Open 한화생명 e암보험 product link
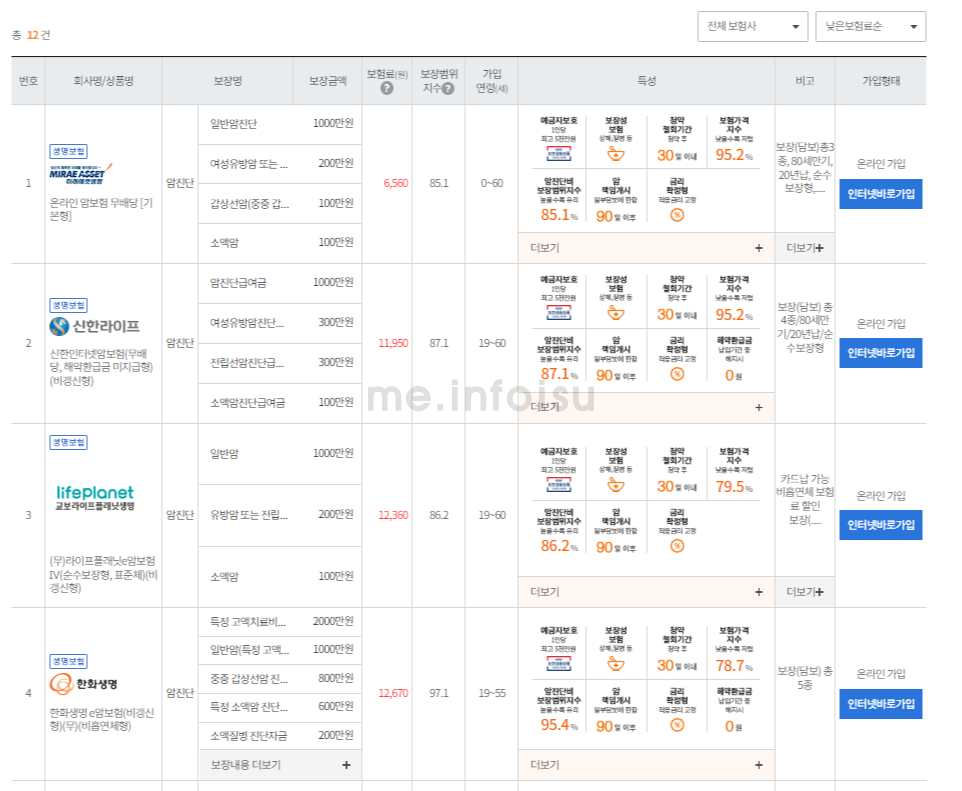This screenshot has width=962, height=791. [x=101, y=719]
